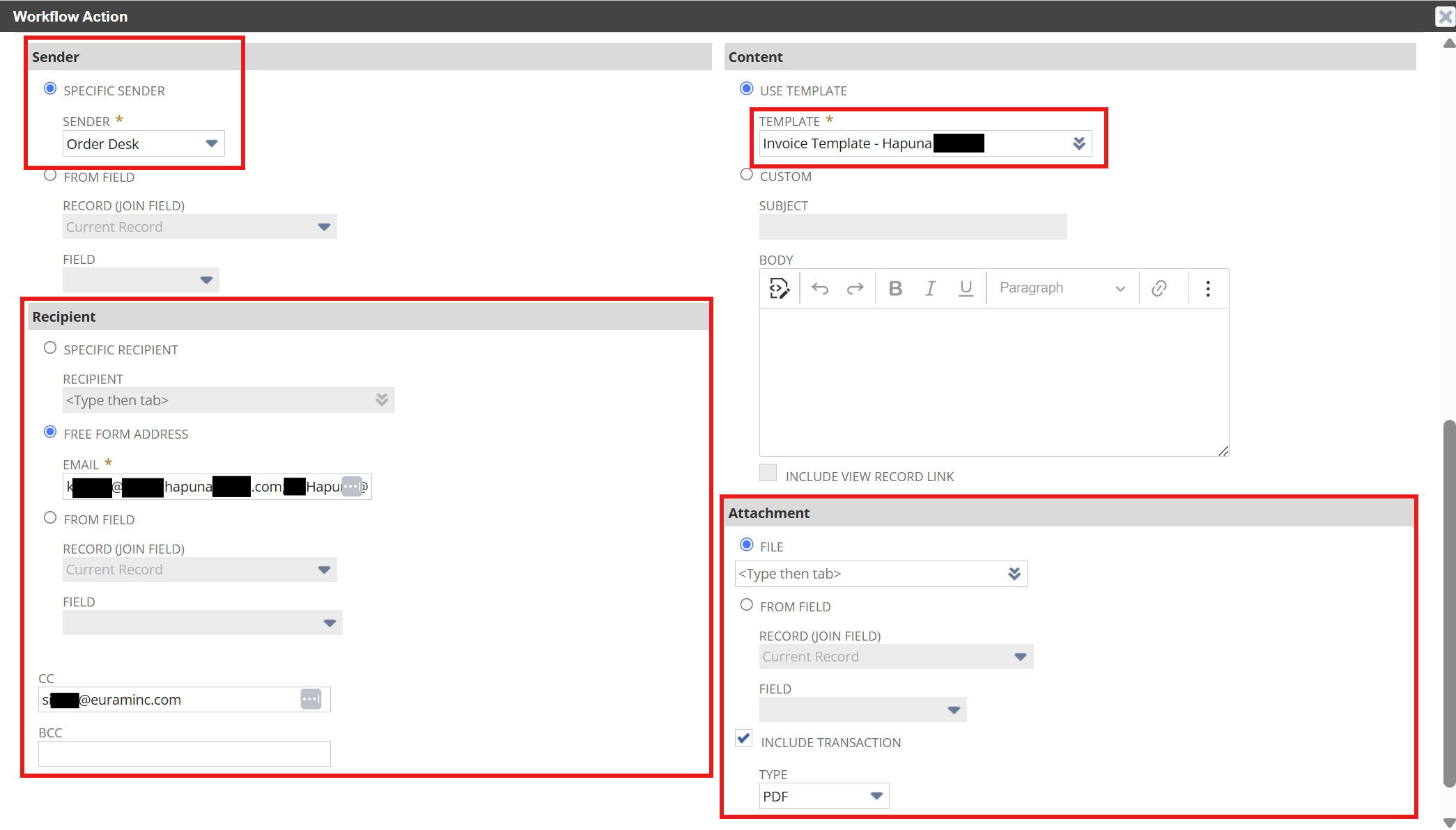Viewport: 1456px width, 830px height.
Task: Click the Sender section header
Action: point(369,57)
